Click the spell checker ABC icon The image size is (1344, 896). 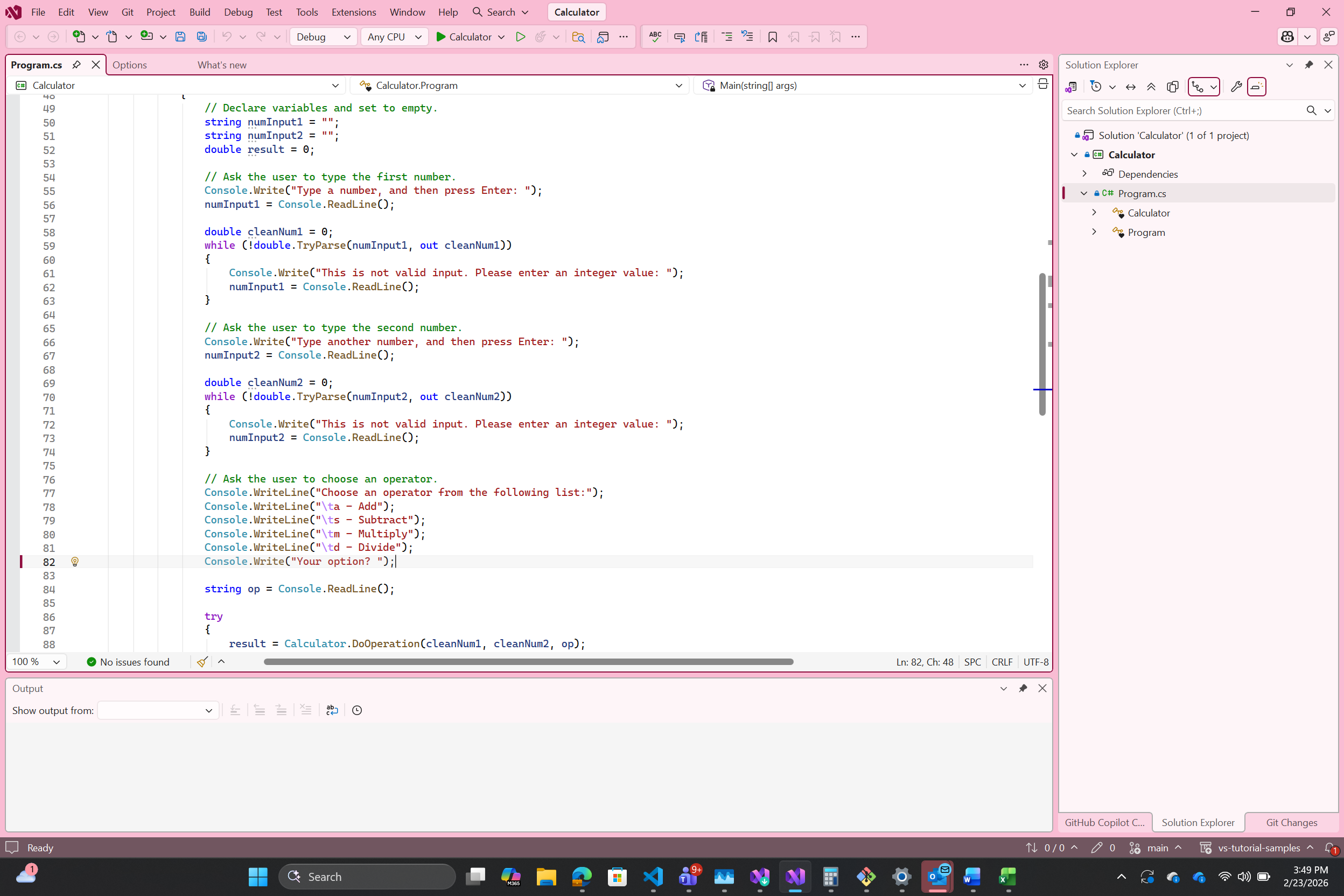point(655,37)
